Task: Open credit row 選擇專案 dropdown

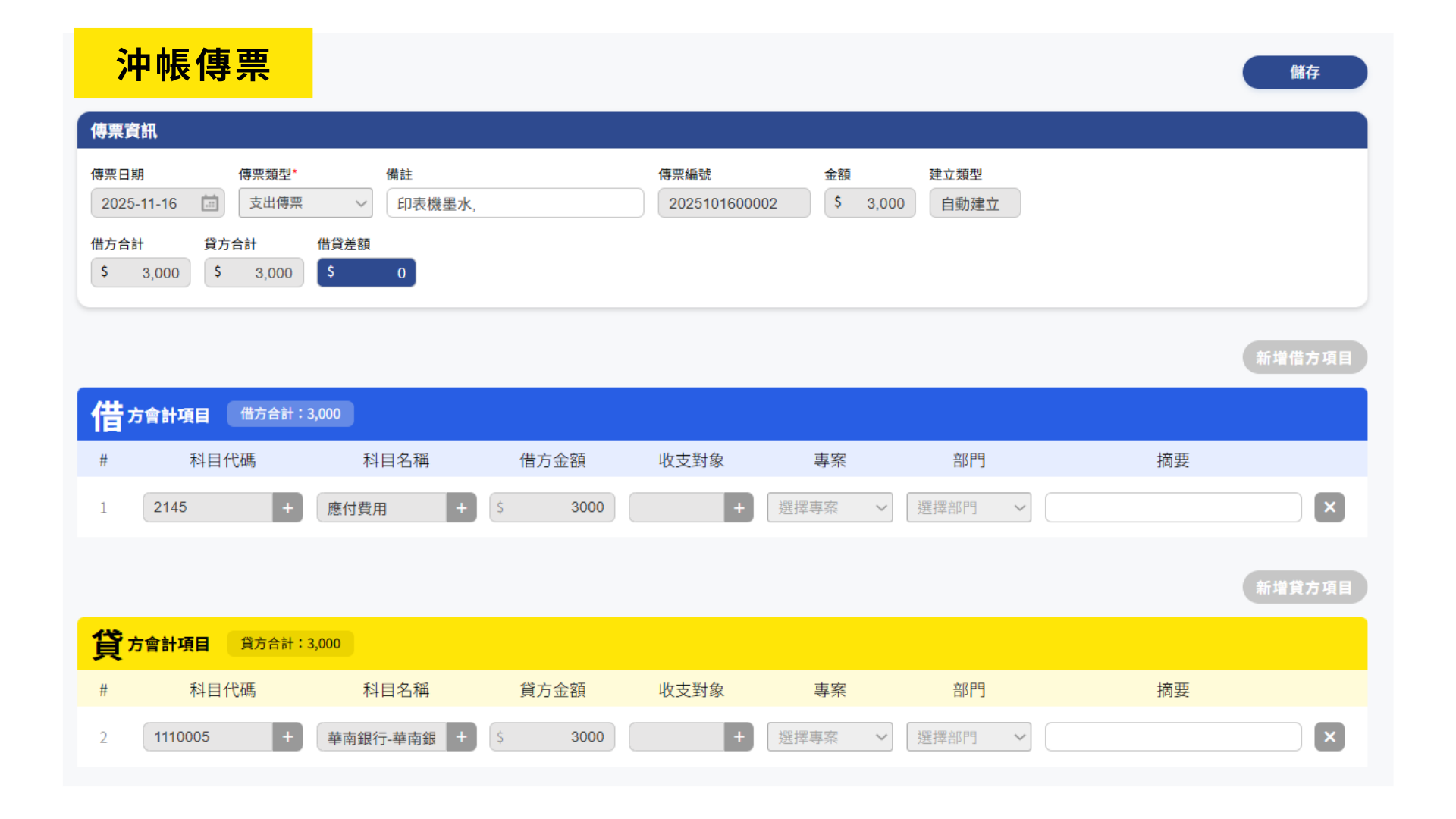Action: point(830,737)
